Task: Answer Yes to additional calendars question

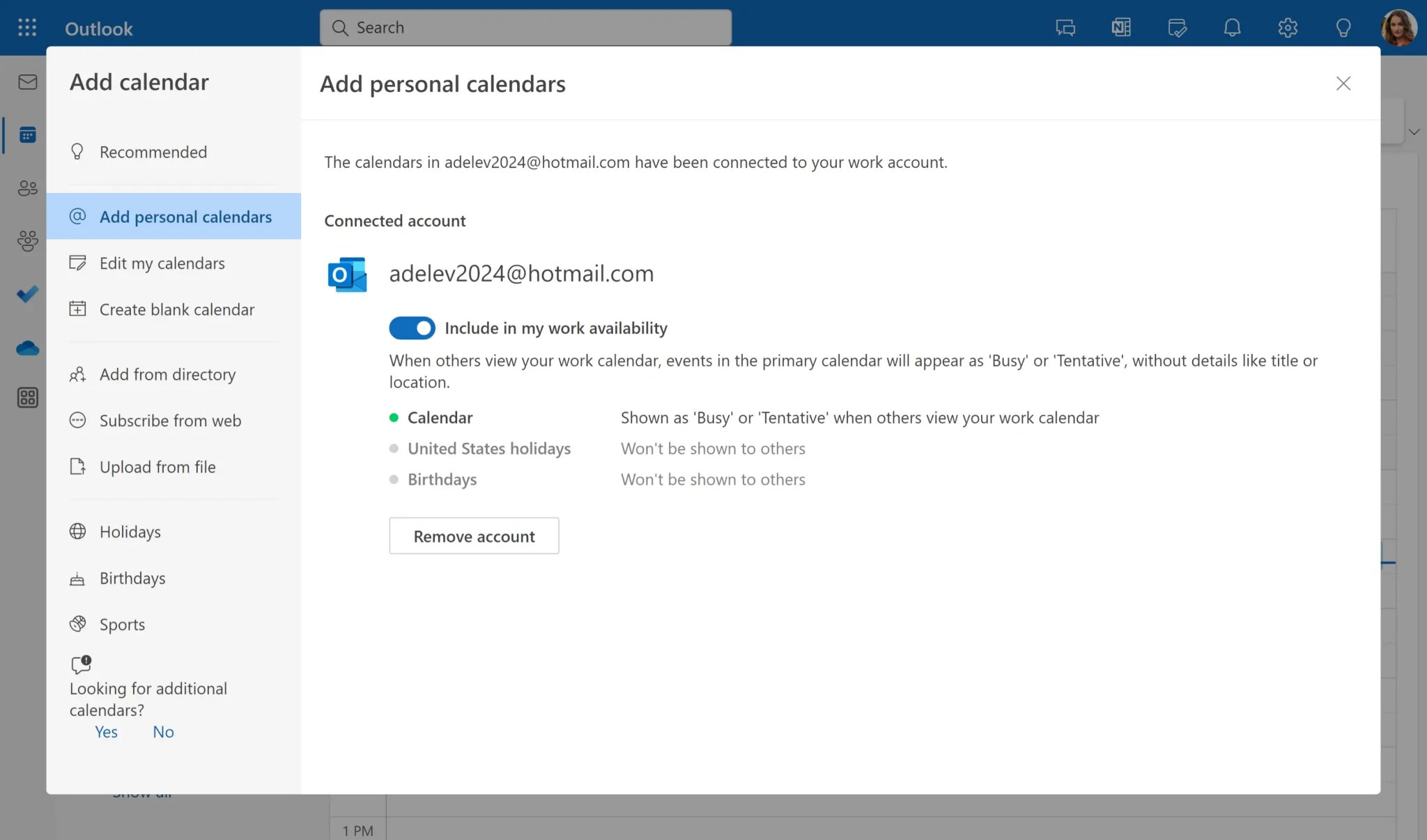Action: pyautogui.click(x=106, y=732)
